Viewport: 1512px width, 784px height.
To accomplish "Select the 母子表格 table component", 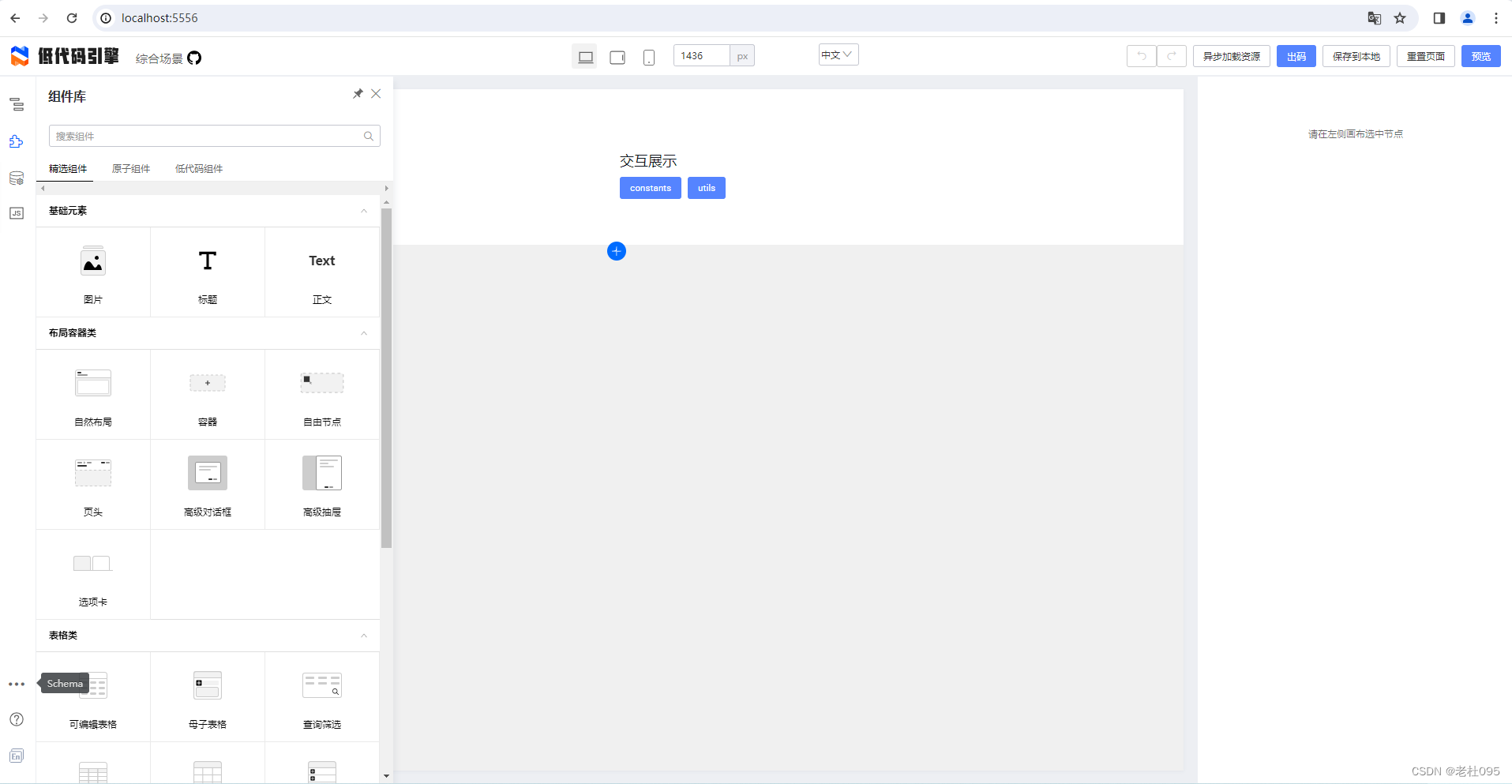I will tap(208, 697).
